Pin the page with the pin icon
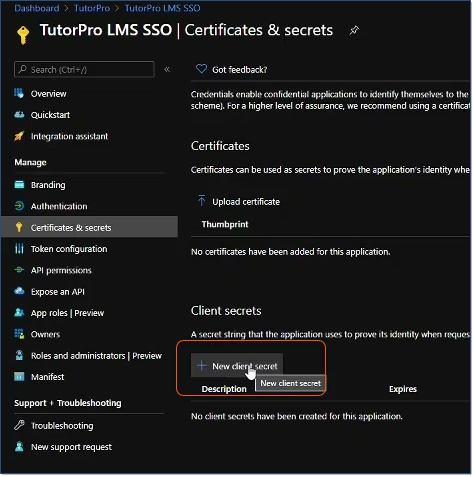The height and width of the screenshot is (477, 474). tap(354, 30)
